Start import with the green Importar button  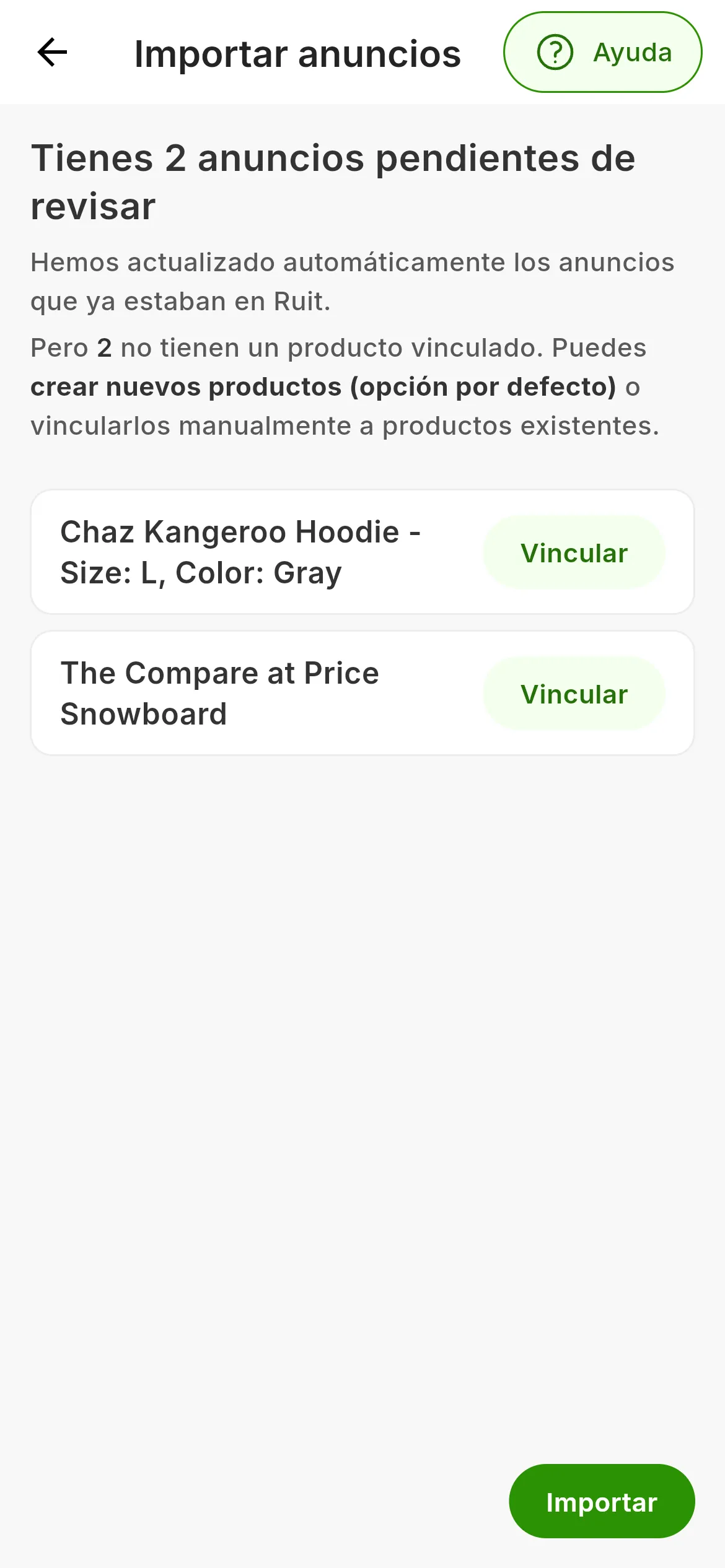[602, 1502]
